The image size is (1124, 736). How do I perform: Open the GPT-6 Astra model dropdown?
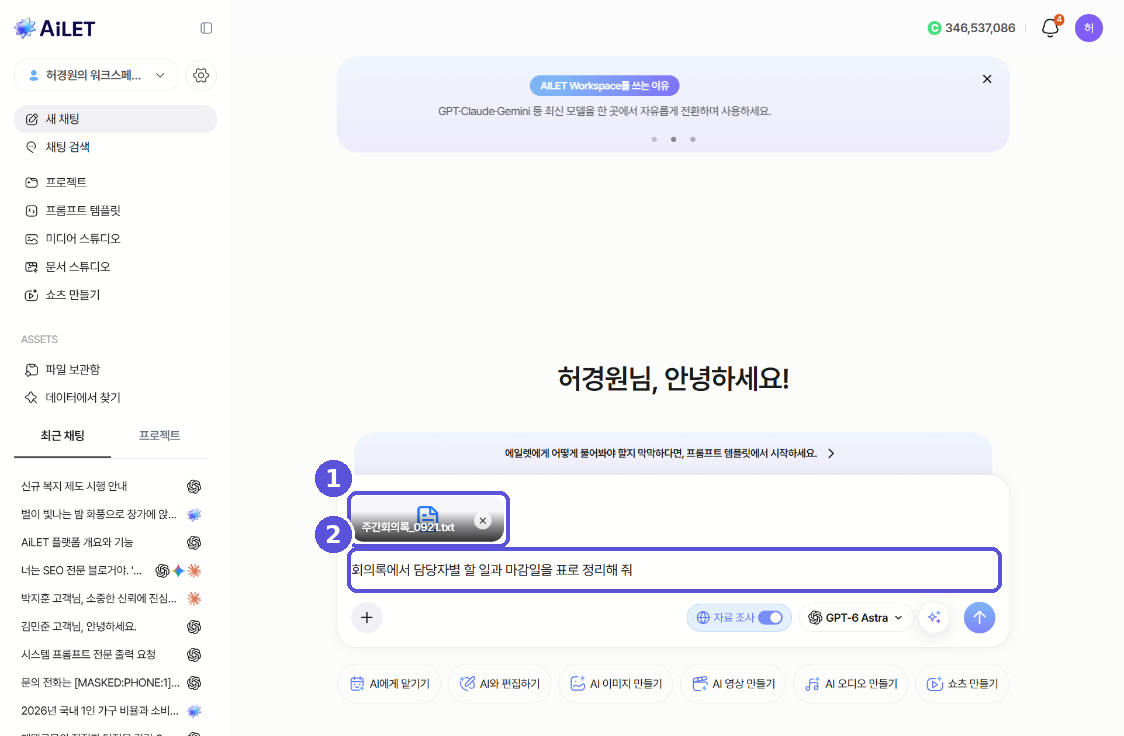857,618
